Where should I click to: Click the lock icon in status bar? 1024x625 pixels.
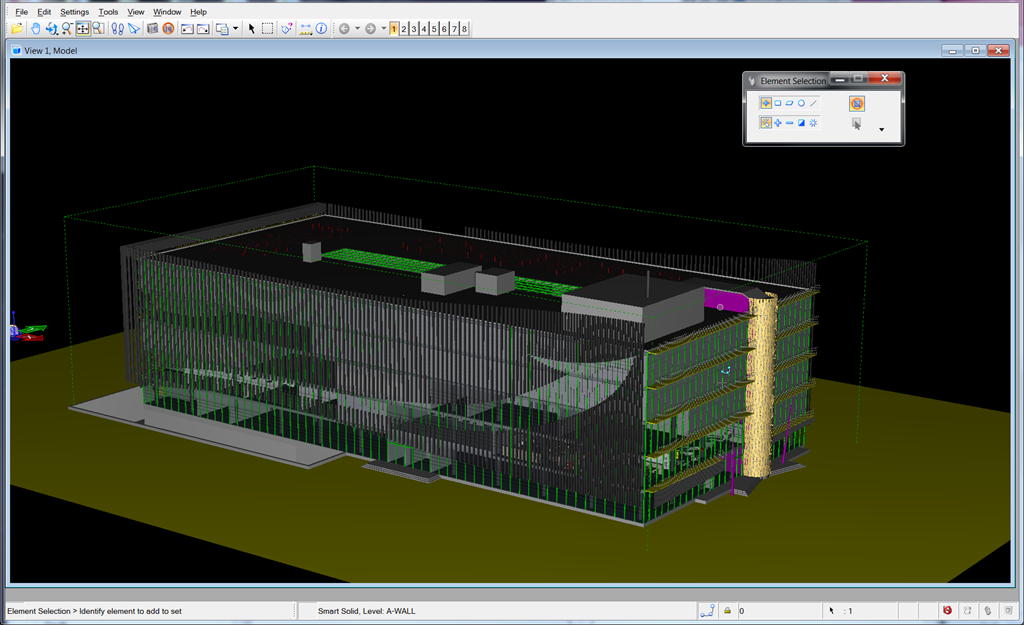[x=727, y=610]
